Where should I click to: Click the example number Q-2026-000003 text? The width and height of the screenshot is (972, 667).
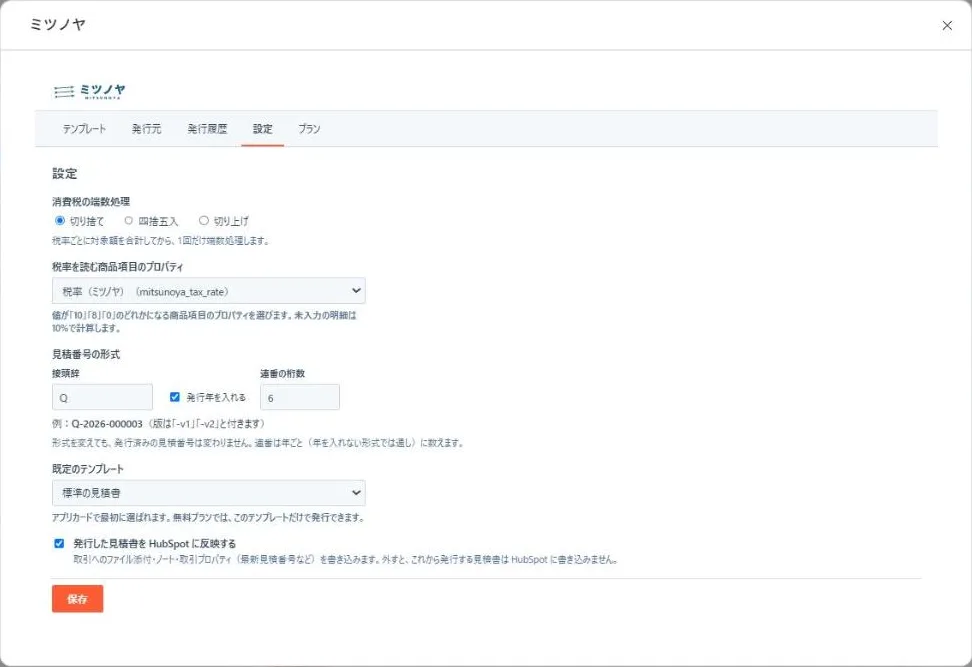click(107, 424)
